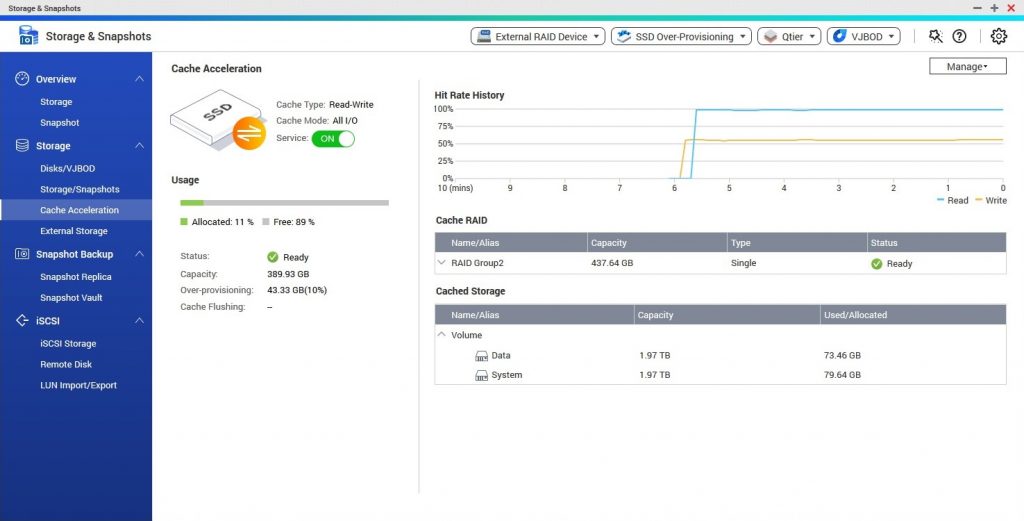Open Snapshot Vault in the sidebar
Image resolution: width=1024 pixels, height=521 pixels.
tap(71, 298)
